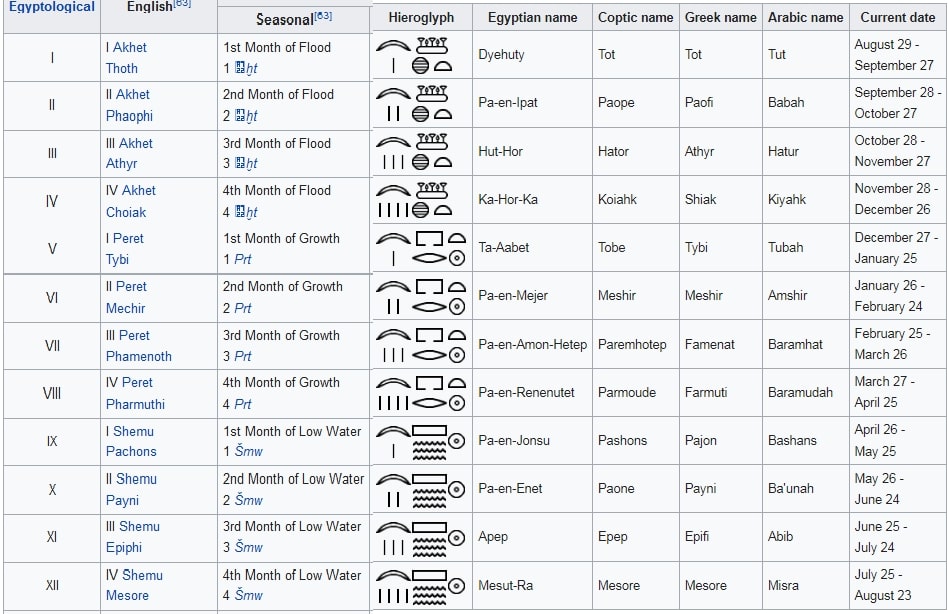
Task: Open the Thoth link
Action: [122, 68]
